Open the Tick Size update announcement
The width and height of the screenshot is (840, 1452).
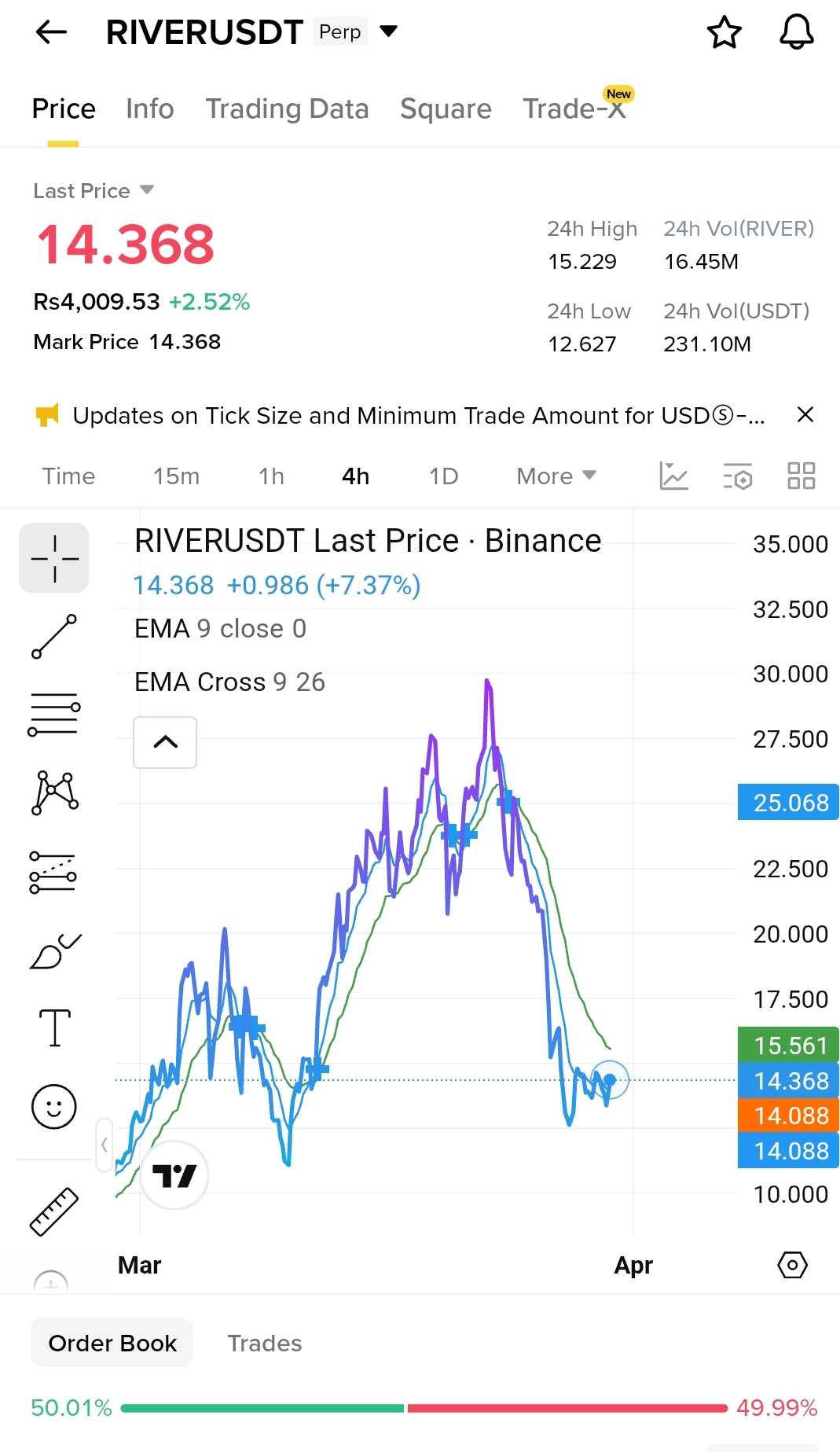pyautogui.click(x=418, y=415)
